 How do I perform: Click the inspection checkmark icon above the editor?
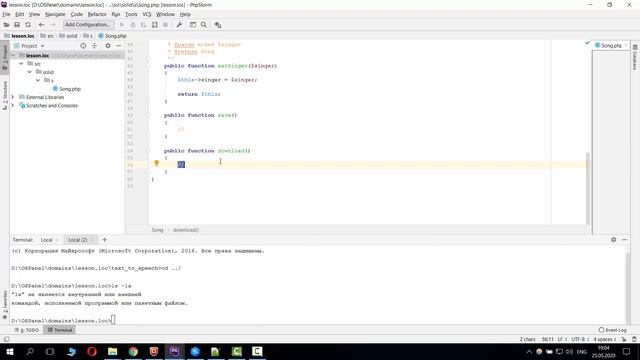pos(587,43)
